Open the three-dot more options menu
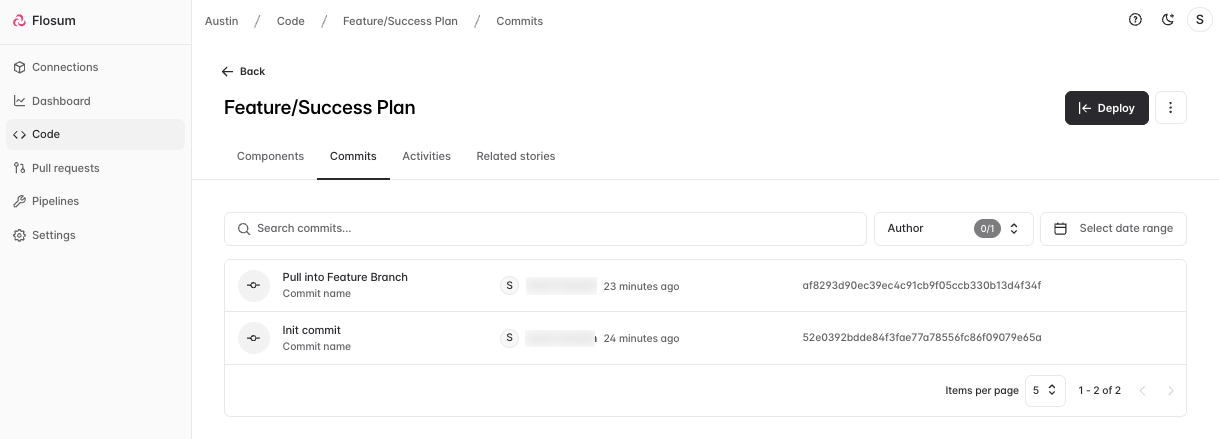 click(x=1170, y=108)
